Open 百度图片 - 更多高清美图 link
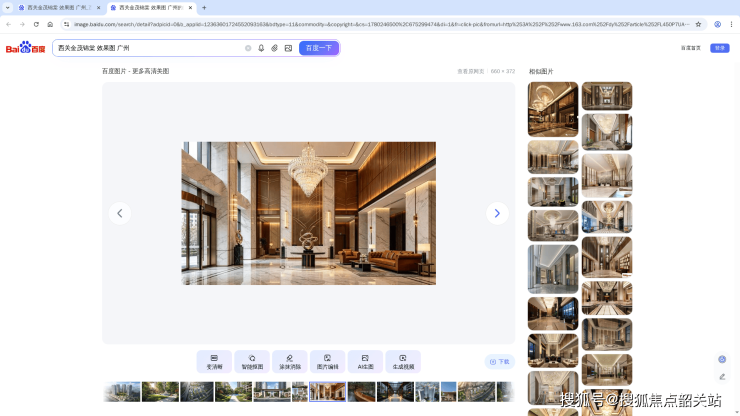 pyautogui.click(x=135, y=71)
